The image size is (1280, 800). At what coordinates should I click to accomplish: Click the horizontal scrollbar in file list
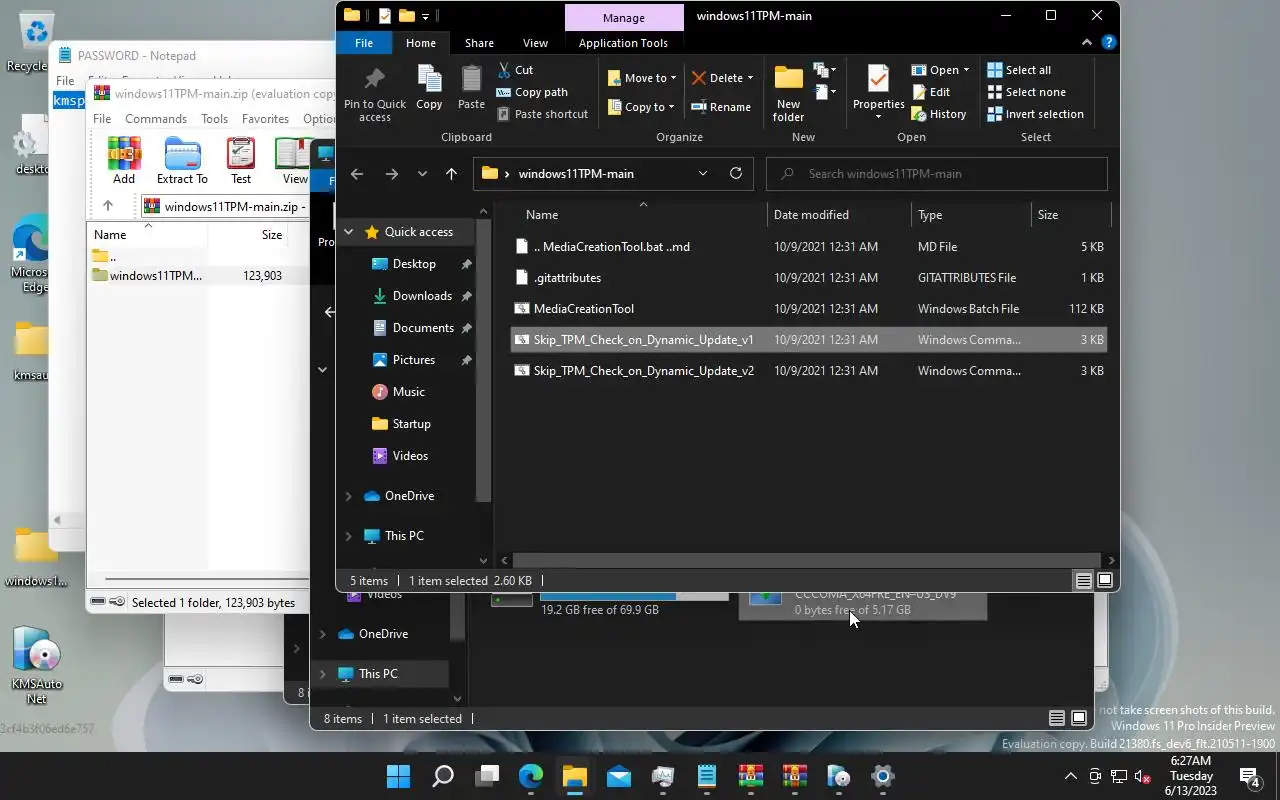click(808, 561)
